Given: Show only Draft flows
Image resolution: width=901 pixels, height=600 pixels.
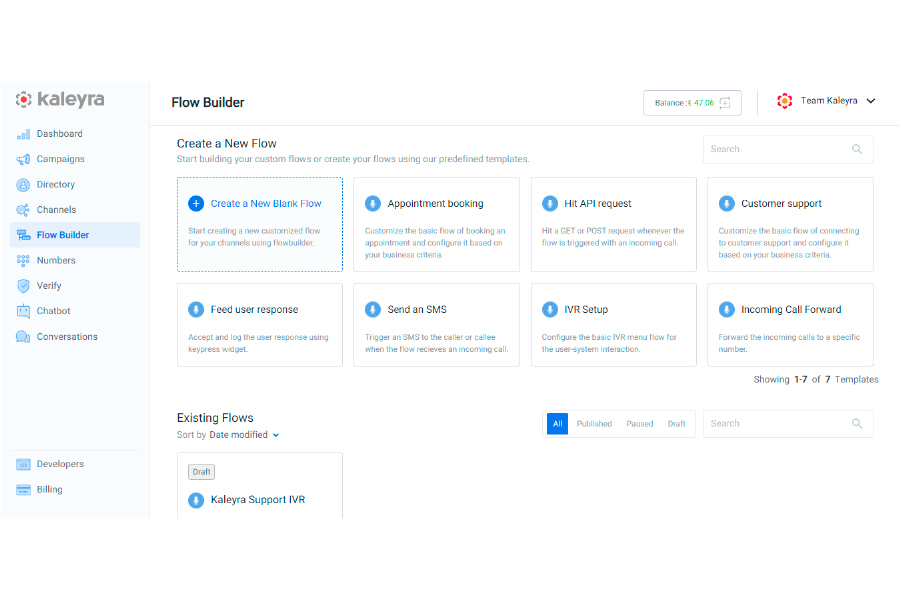Looking at the screenshot, I should point(676,423).
